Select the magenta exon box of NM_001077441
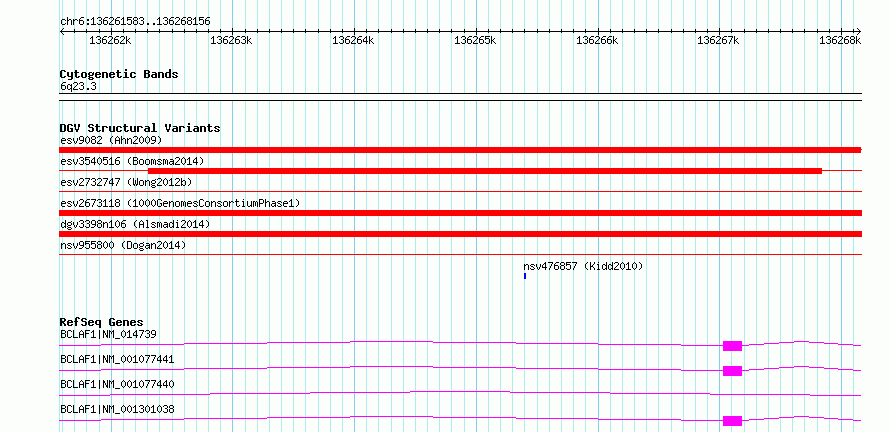 pos(732,371)
